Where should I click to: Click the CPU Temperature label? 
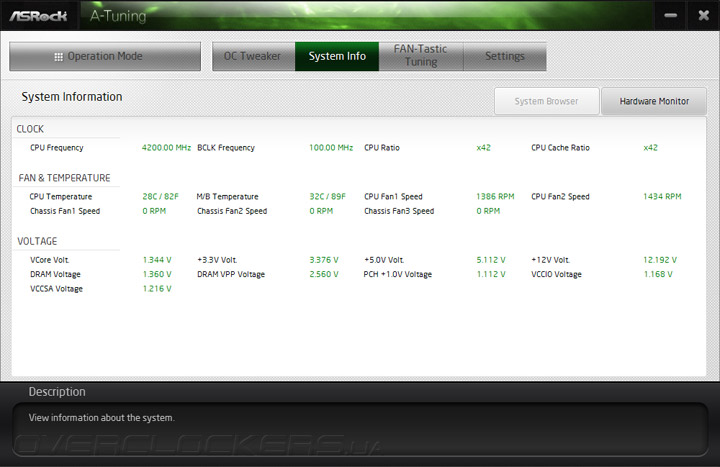tap(61, 197)
